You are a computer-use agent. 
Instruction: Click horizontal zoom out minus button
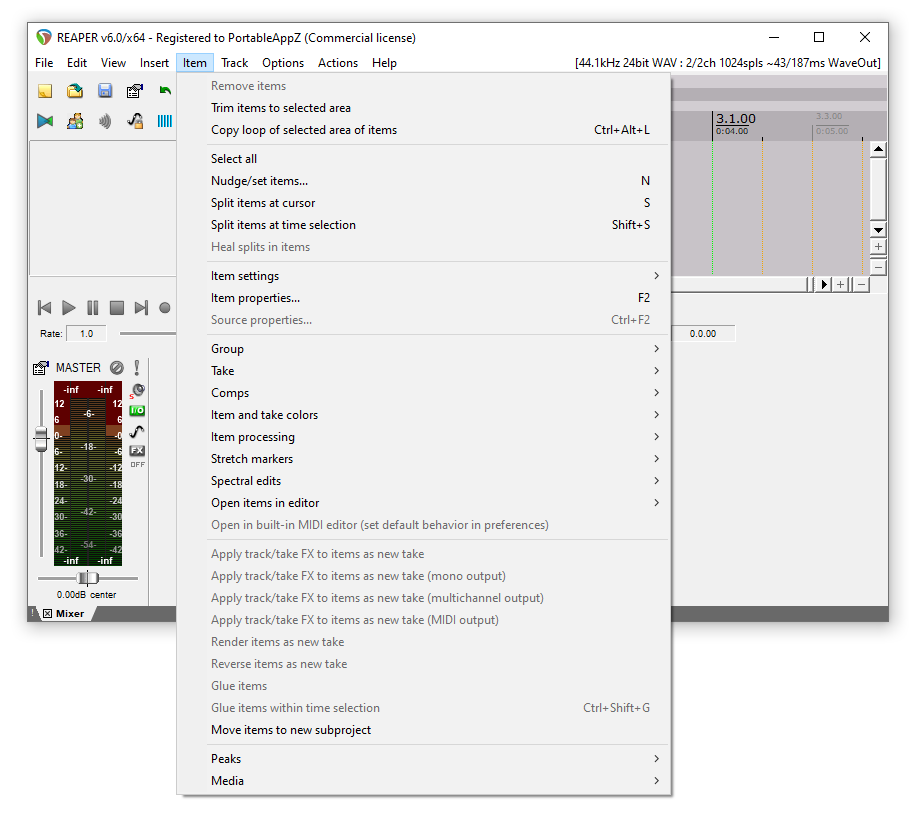tap(861, 285)
